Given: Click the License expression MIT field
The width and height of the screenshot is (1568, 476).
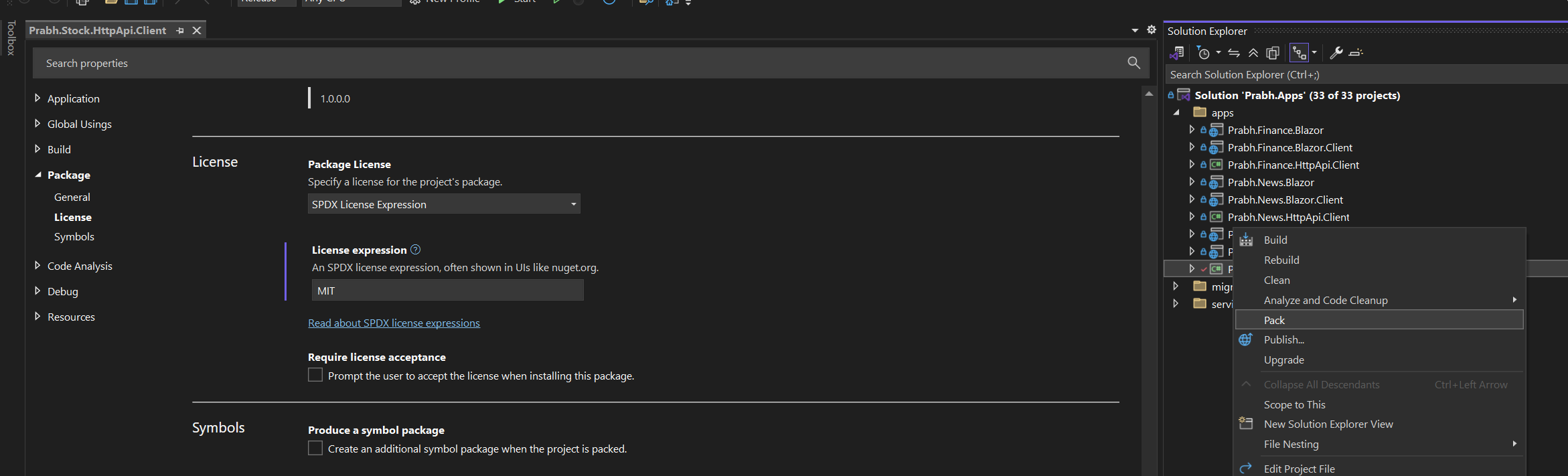Looking at the screenshot, I should [448, 291].
